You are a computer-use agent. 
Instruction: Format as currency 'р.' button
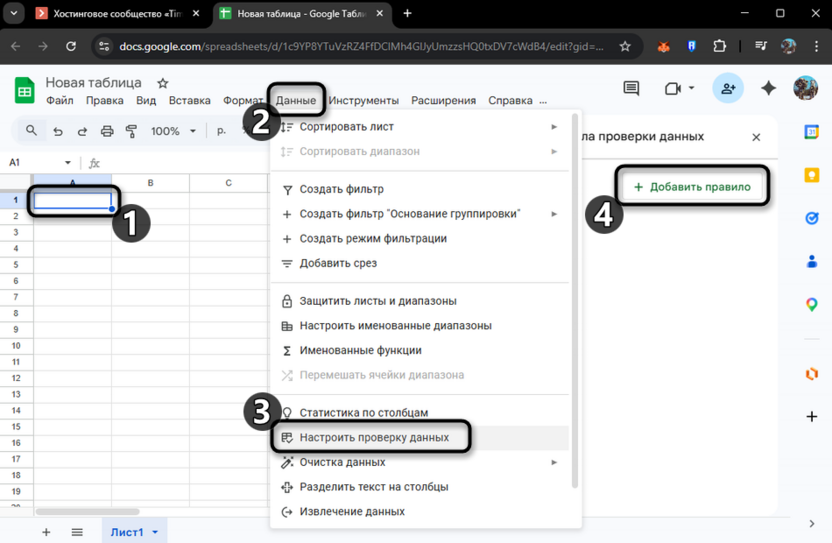[222, 131]
